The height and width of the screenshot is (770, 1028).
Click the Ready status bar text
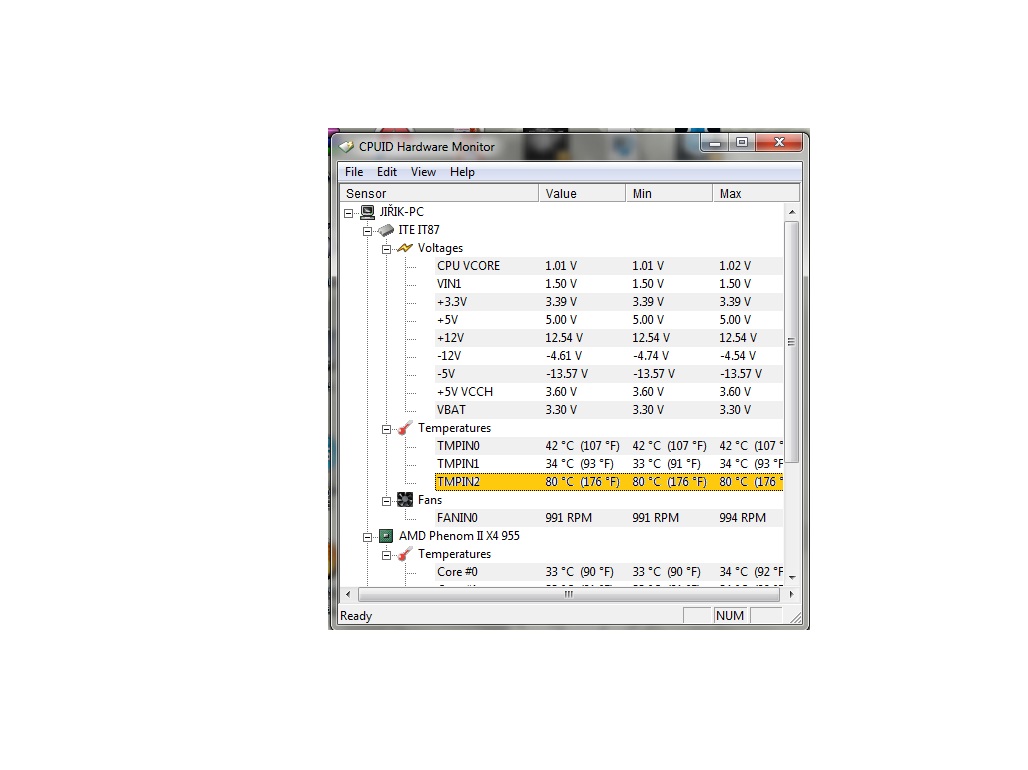[356, 616]
